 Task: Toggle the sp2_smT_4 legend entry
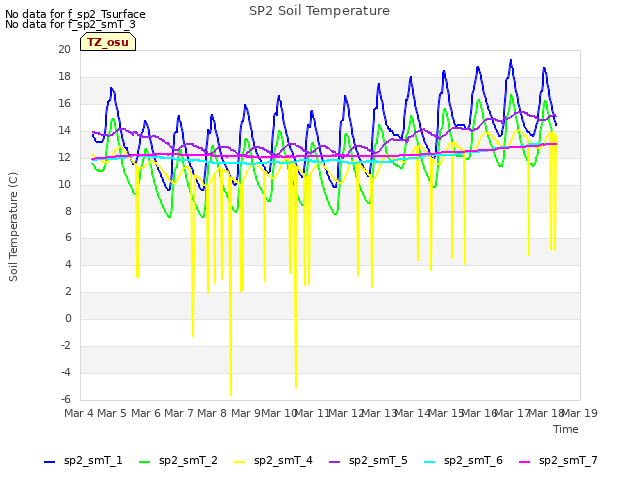[x=273, y=461]
